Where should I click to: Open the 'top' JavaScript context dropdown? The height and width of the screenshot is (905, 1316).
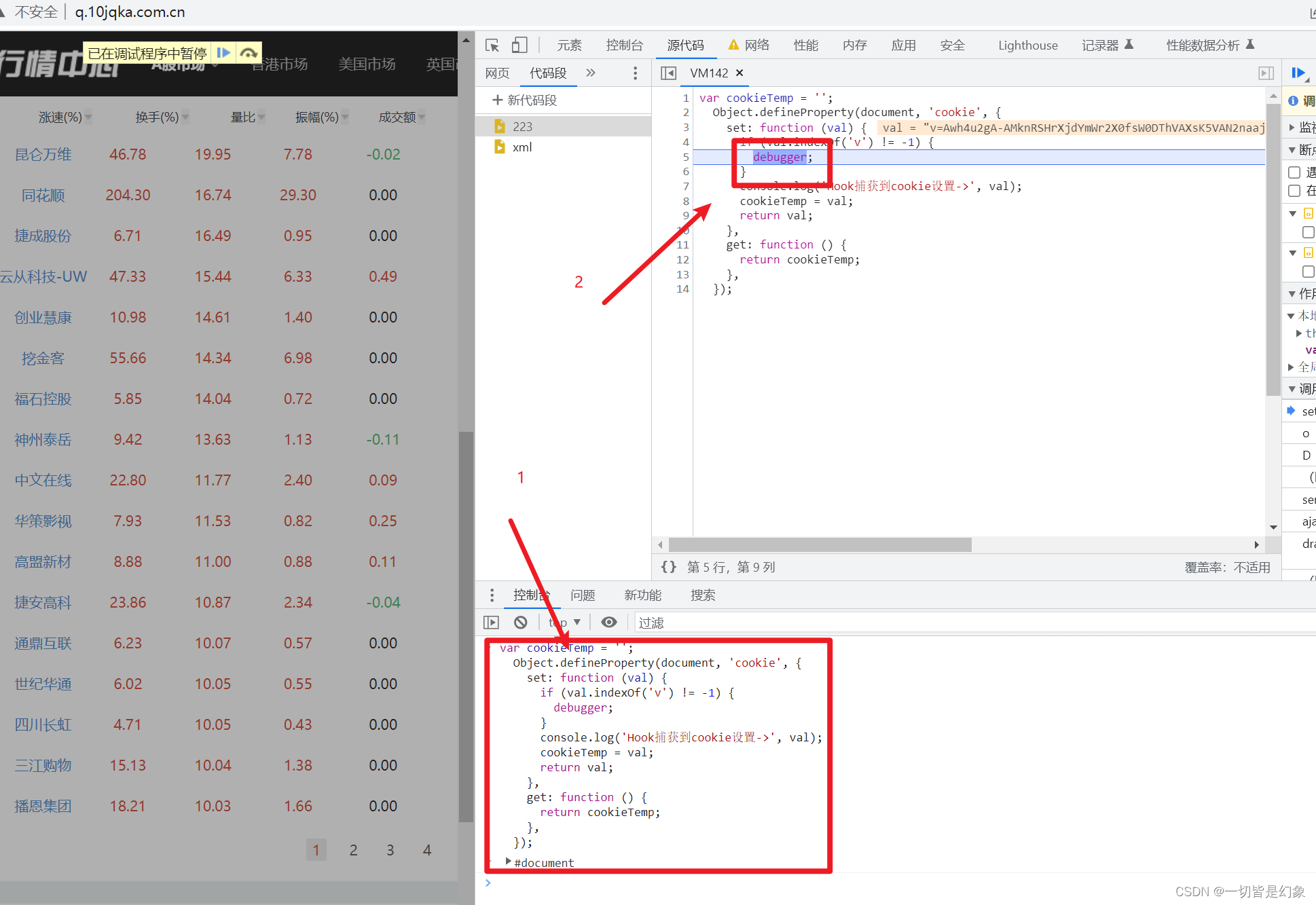[x=564, y=622]
